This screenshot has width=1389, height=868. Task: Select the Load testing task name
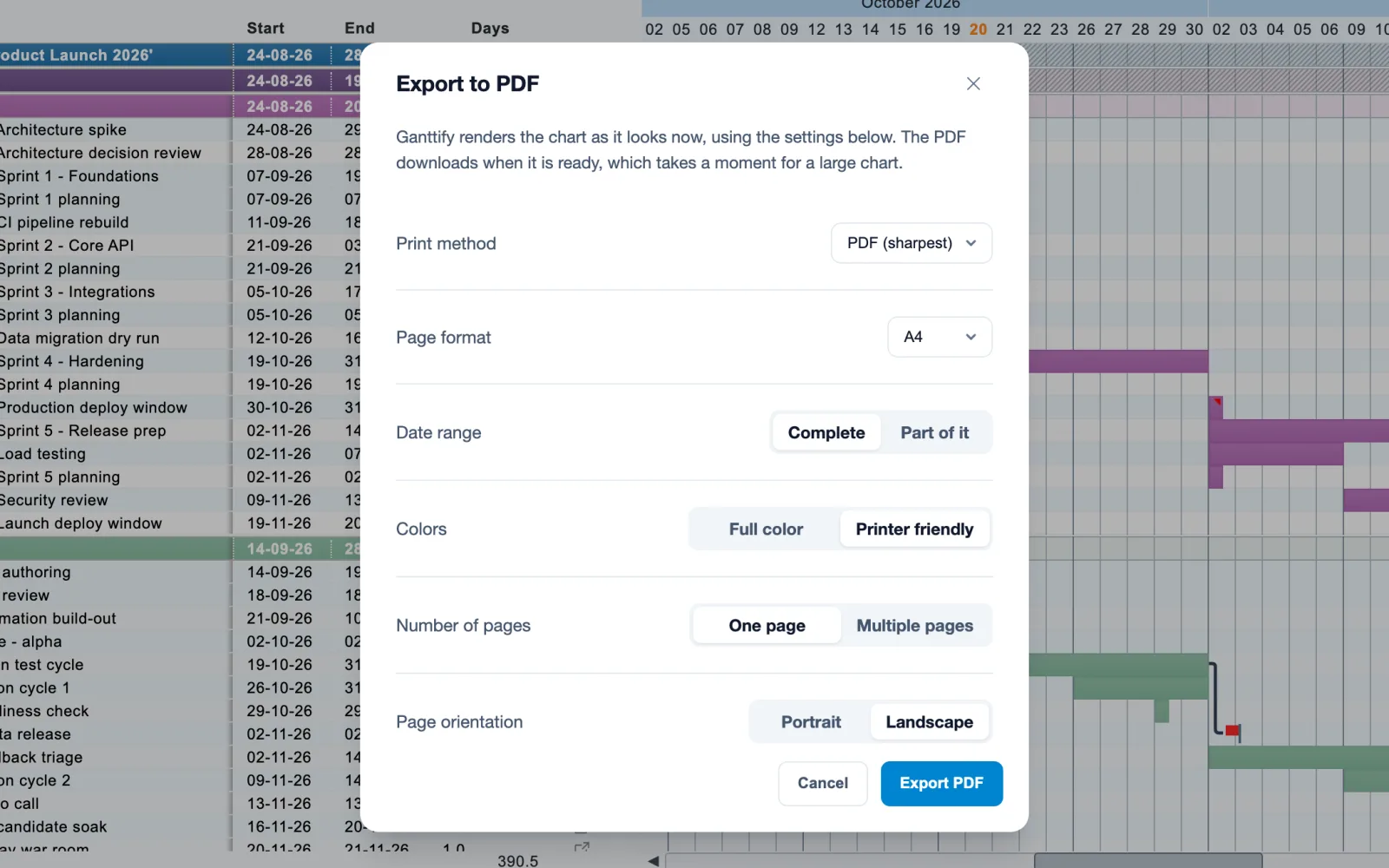(x=43, y=454)
